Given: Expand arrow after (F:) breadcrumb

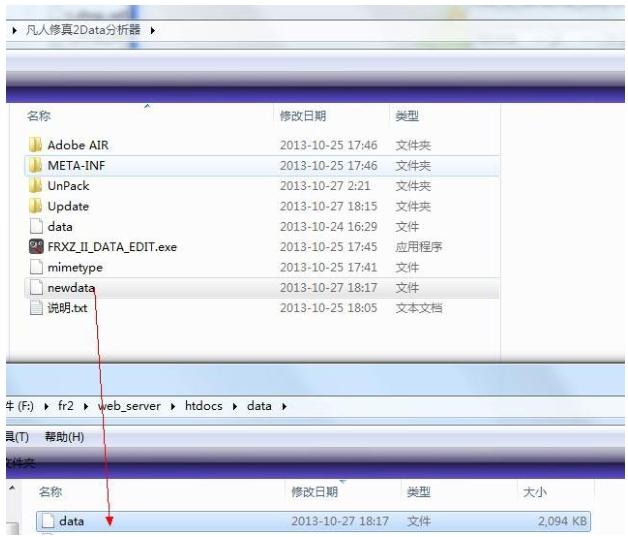Looking at the screenshot, I should (x=46, y=406).
